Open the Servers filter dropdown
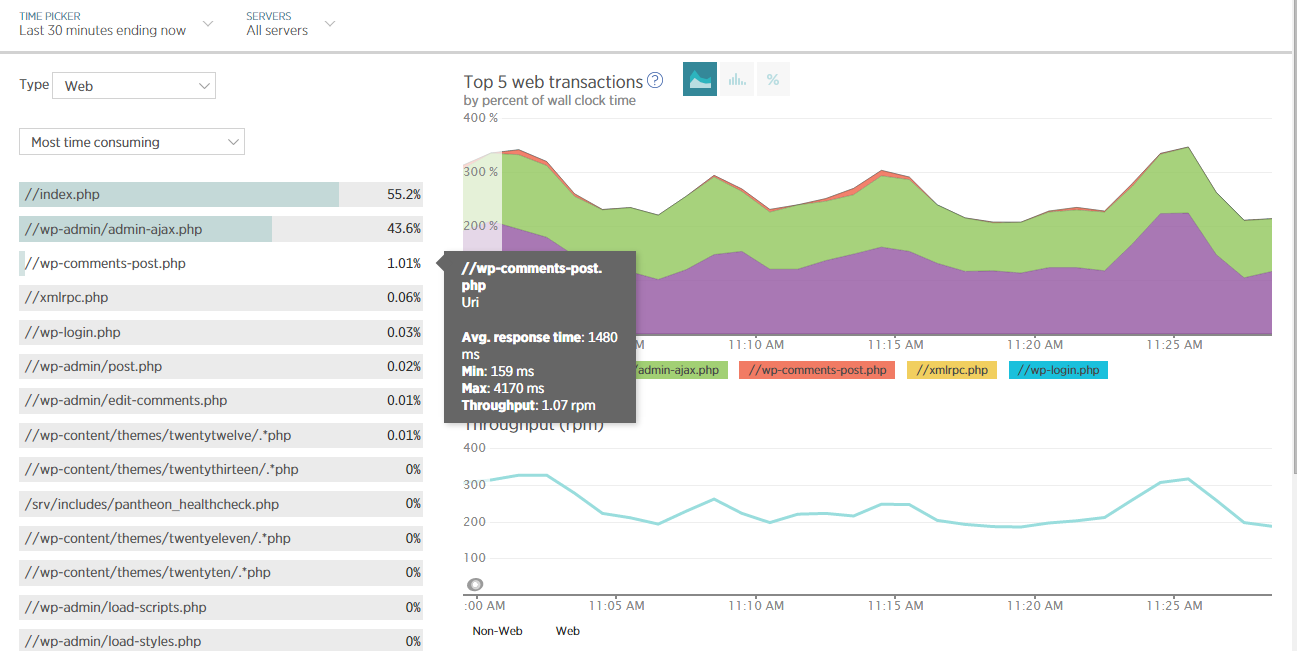The height and width of the screenshot is (651, 1297). pyautogui.click(x=290, y=24)
